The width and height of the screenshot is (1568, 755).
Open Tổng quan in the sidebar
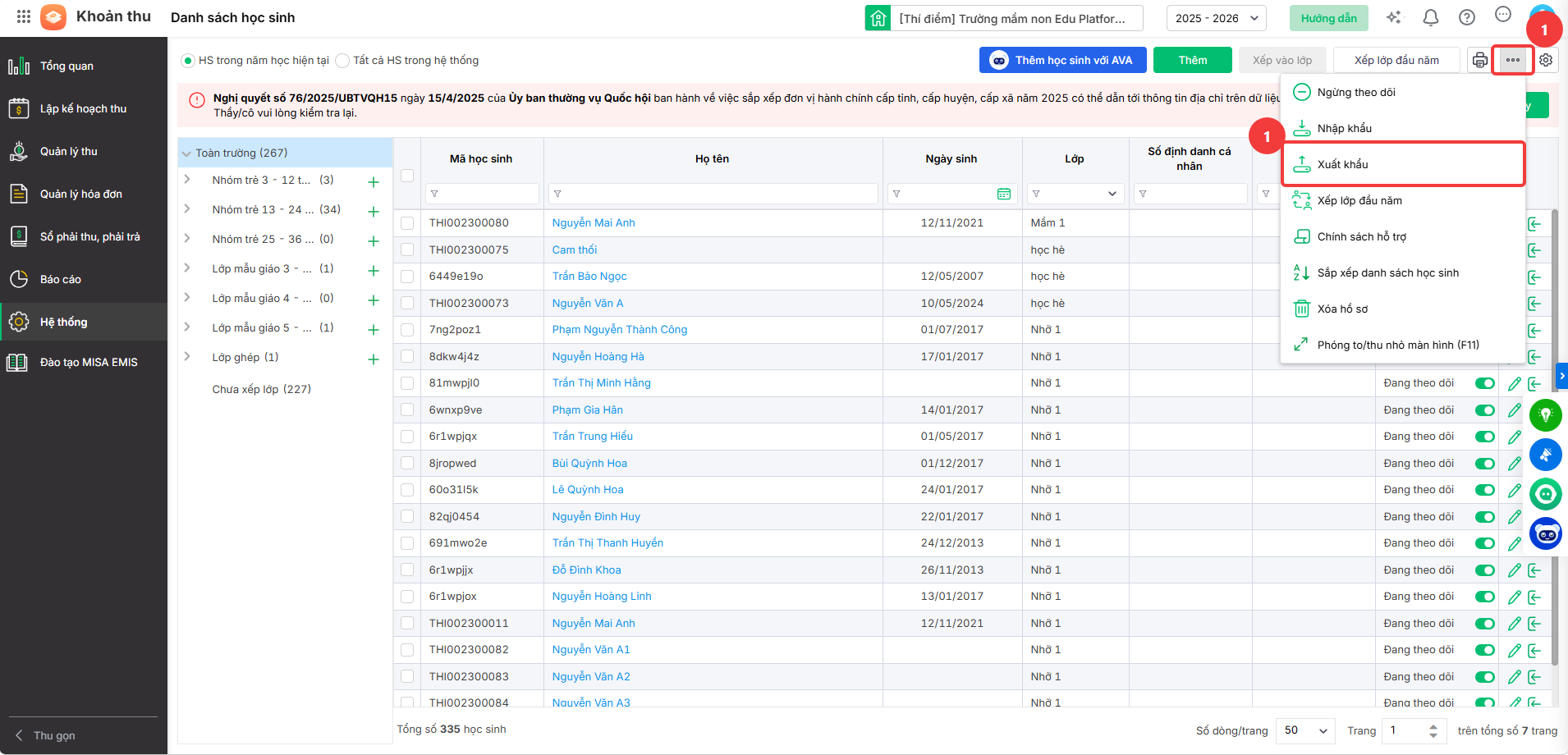click(84, 66)
